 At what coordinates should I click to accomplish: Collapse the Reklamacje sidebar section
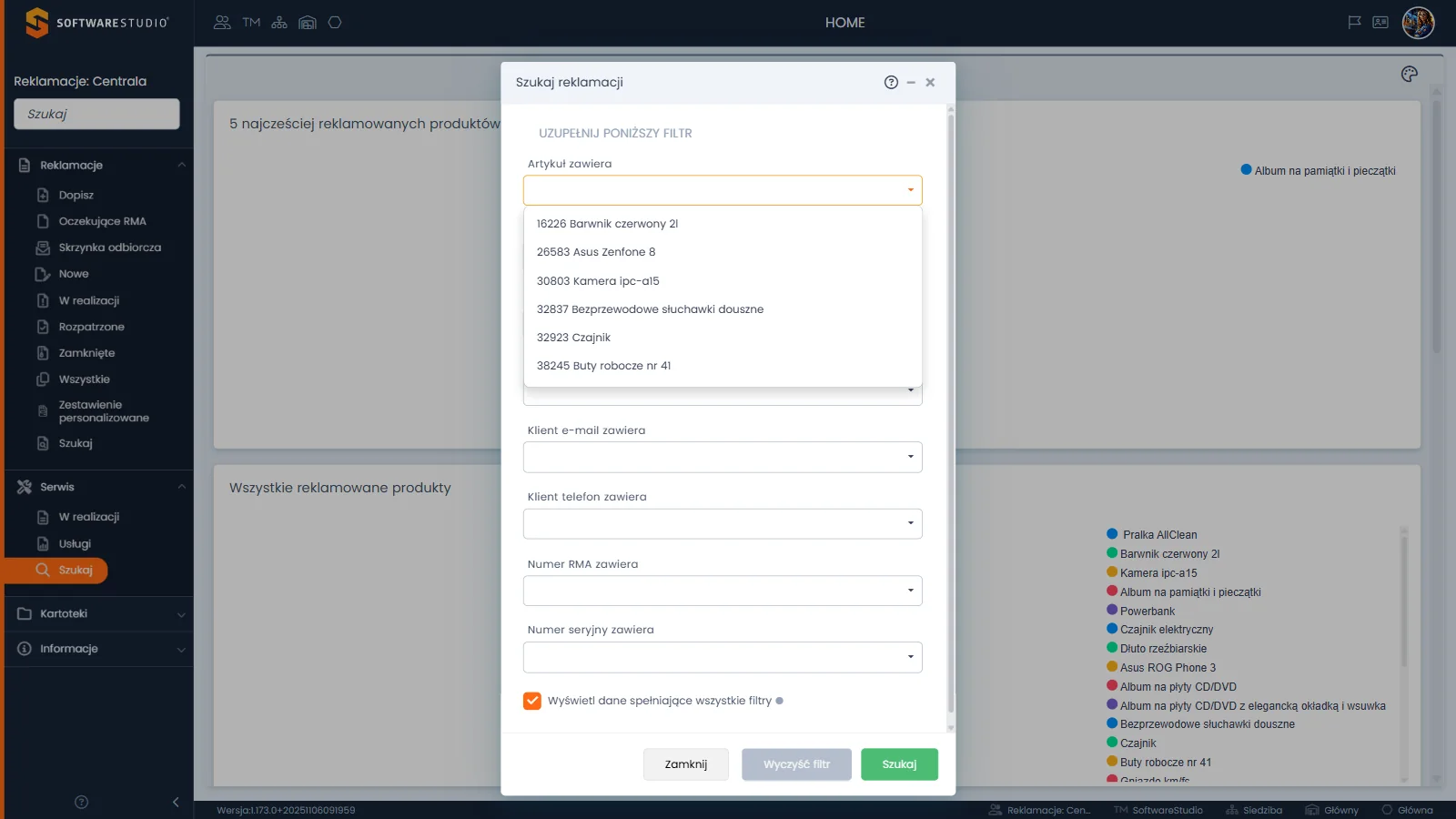tap(181, 165)
